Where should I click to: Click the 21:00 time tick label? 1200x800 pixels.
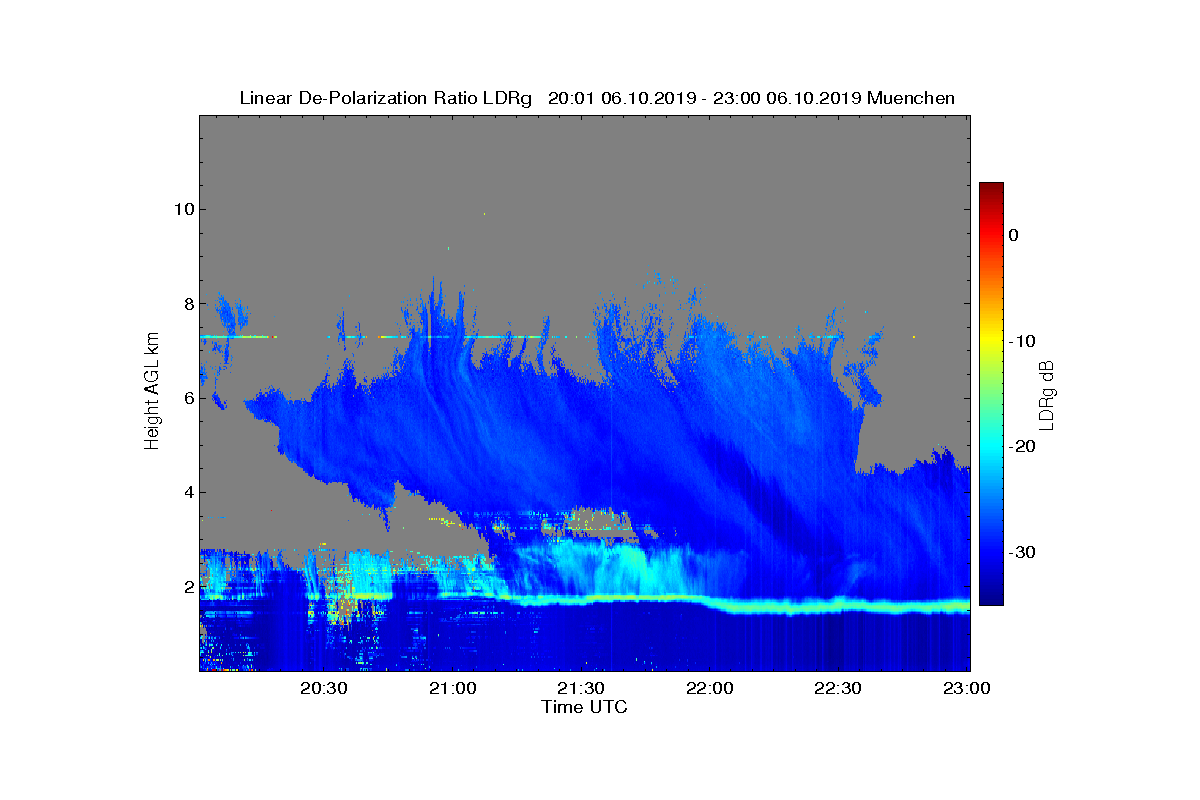click(453, 688)
